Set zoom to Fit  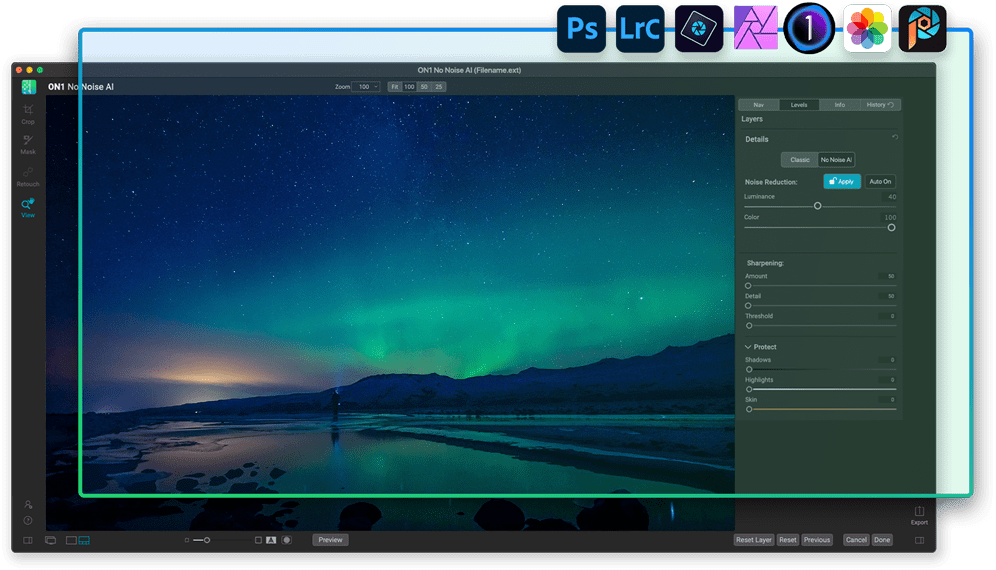click(395, 87)
